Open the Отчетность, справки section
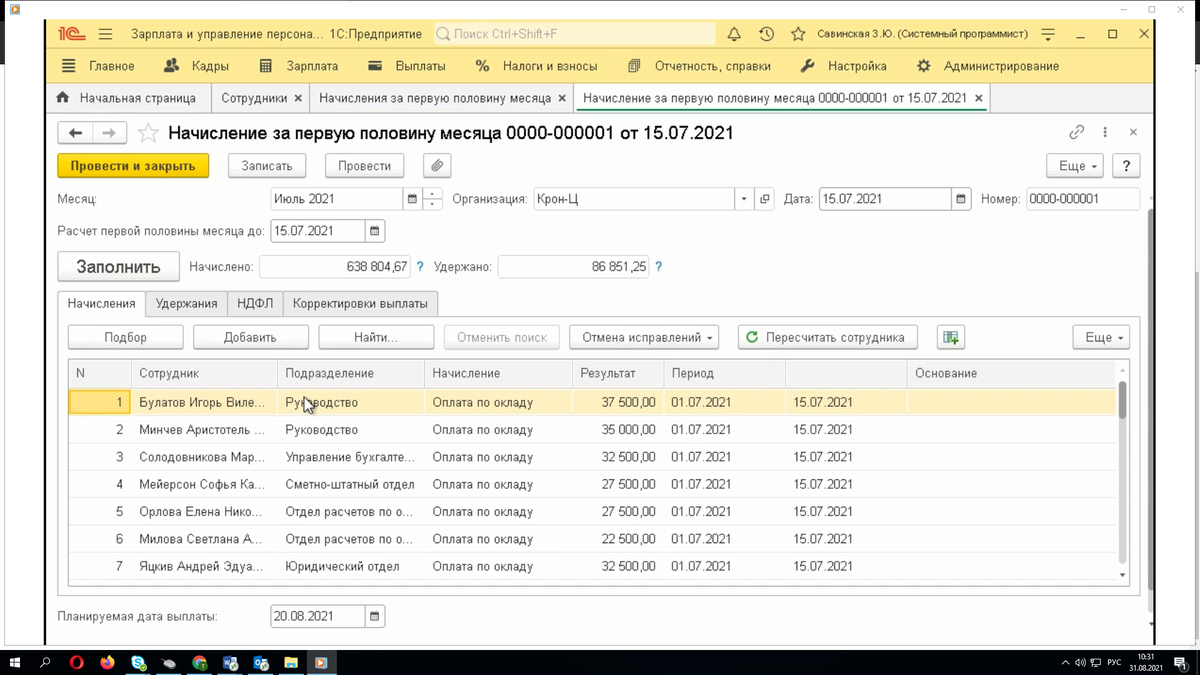The image size is (1200, 675). 699,66
